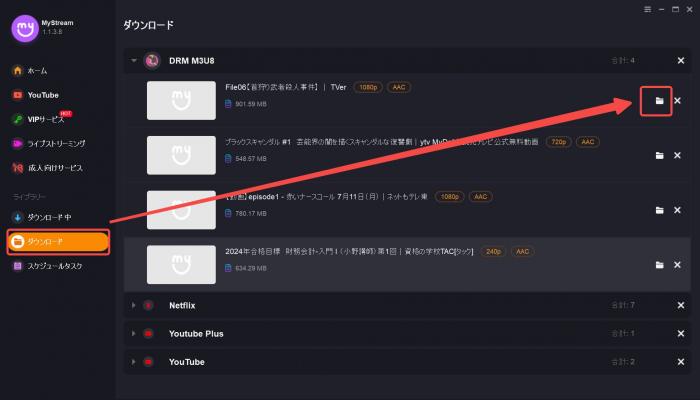Click 1080p badge on File08 video
Screen dimensions: 700x400
pyautogui.click(x=368, y=87)
